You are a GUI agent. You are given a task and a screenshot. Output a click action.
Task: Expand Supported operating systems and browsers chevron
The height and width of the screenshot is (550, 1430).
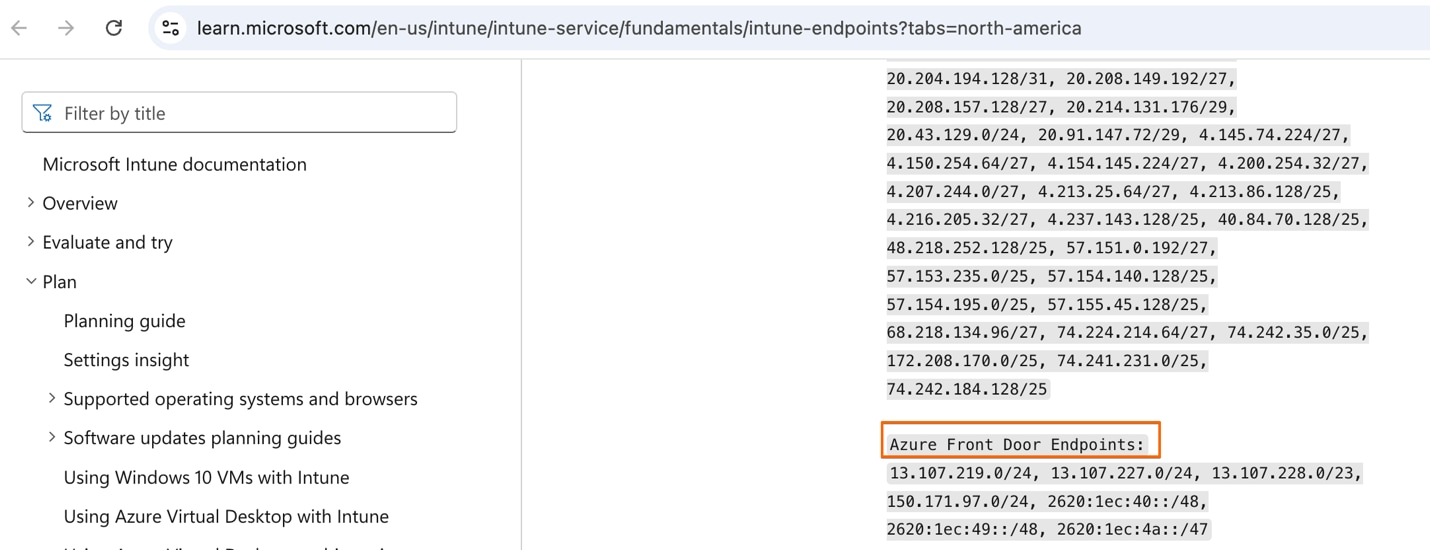pos(52,399)
